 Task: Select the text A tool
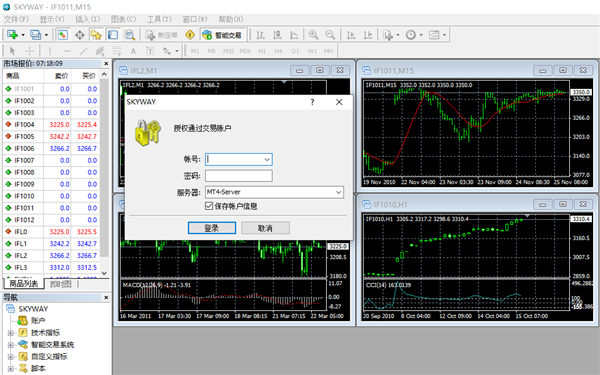[133, 51]
